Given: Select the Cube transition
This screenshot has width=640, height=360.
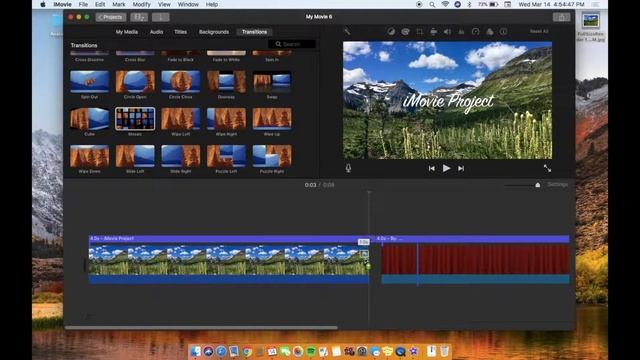Looking at the screenshot, I should tap(89, 119).
